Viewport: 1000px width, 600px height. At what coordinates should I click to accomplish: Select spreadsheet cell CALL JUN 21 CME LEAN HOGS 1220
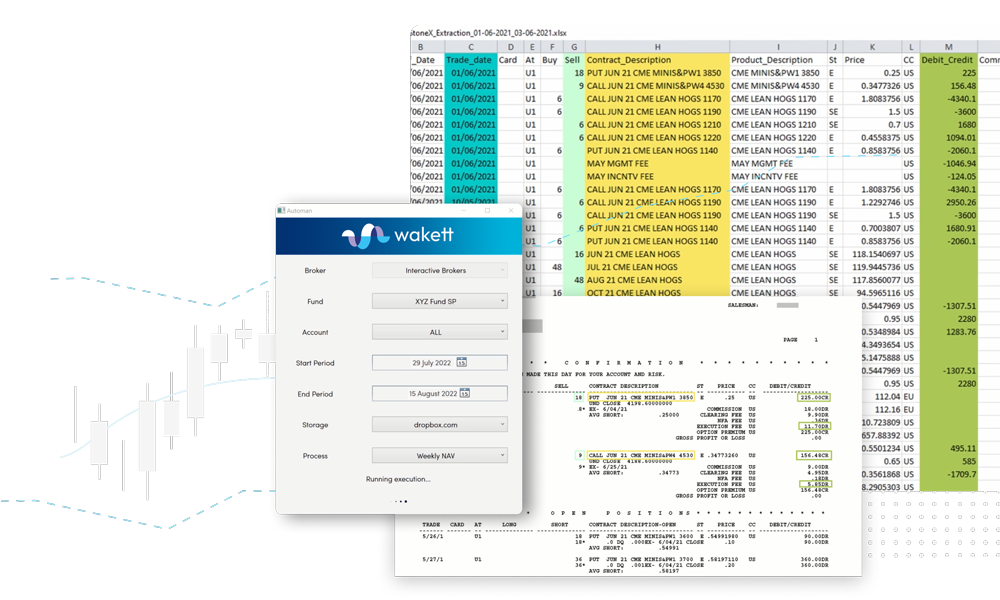pyautogui.click(x=657, y=138)
